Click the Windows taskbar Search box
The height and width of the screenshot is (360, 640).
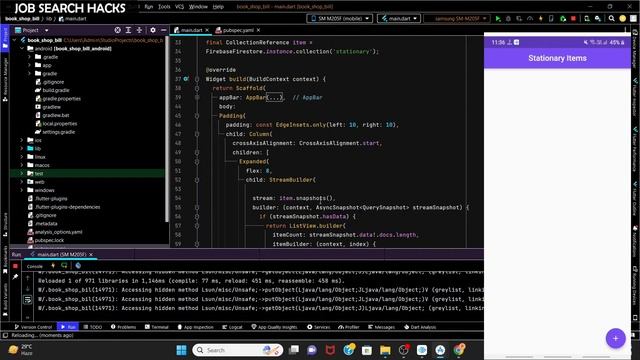(238, 350)
